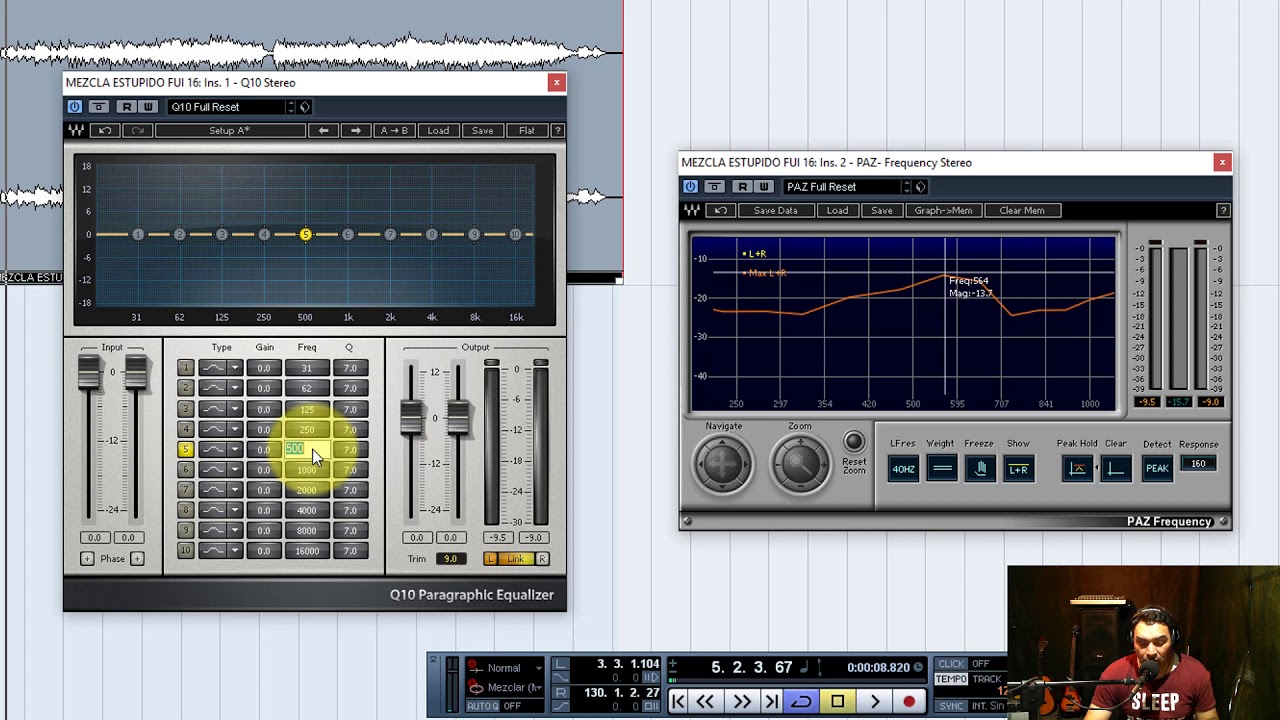Open Save menu in PAZ toolbar
This screenshot has width=1280, height=720.
[881, 211]
